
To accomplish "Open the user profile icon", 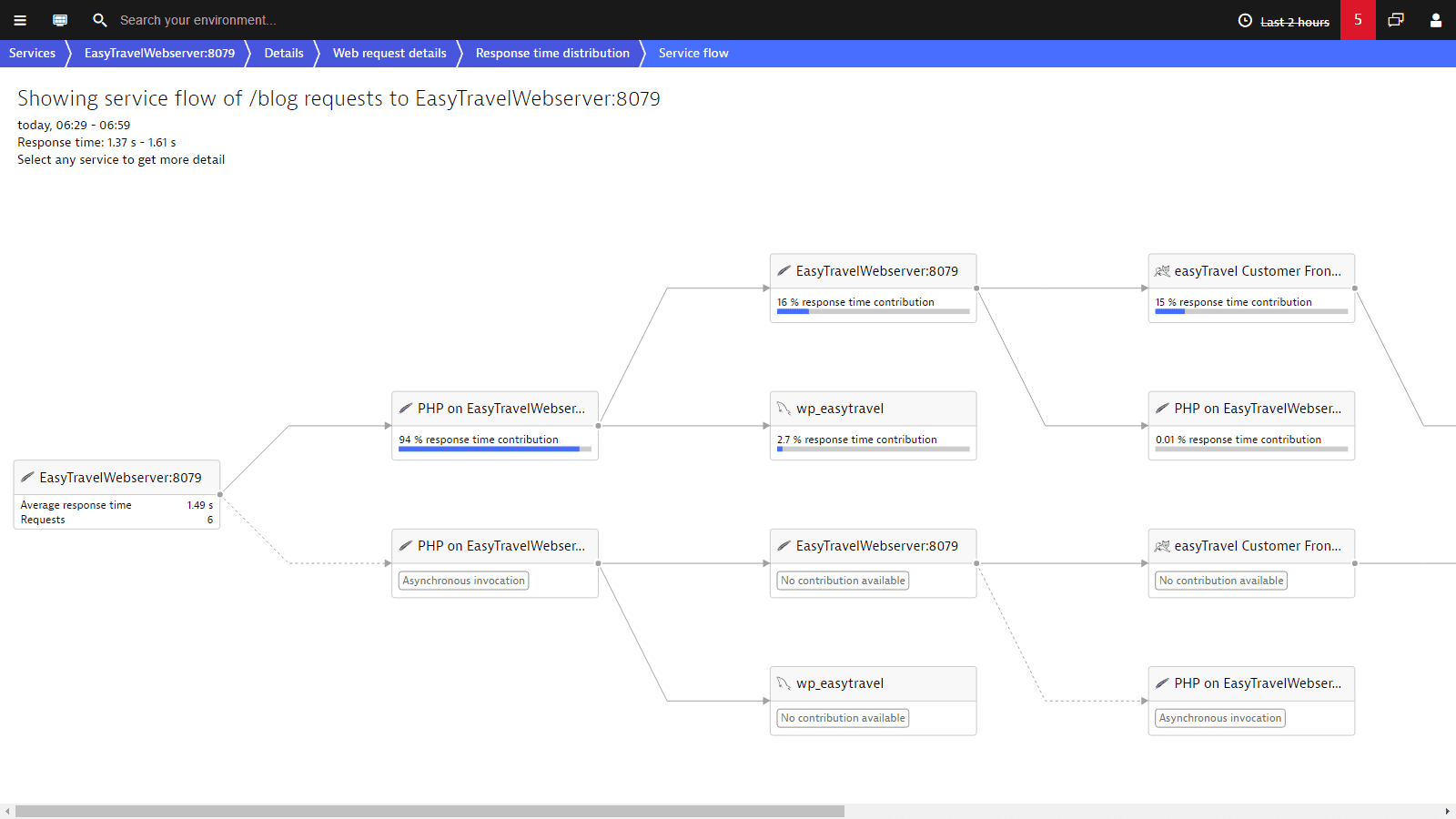I will pos(1436,20).
